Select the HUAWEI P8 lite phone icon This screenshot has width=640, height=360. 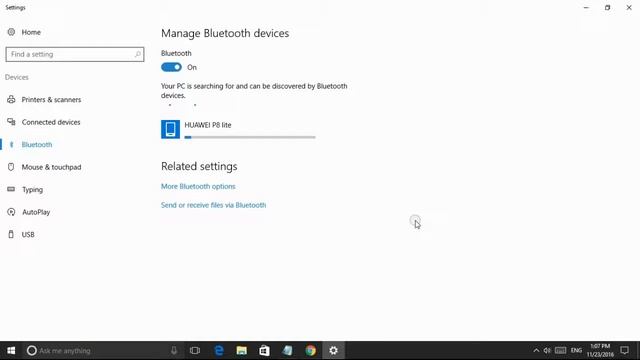170,129
